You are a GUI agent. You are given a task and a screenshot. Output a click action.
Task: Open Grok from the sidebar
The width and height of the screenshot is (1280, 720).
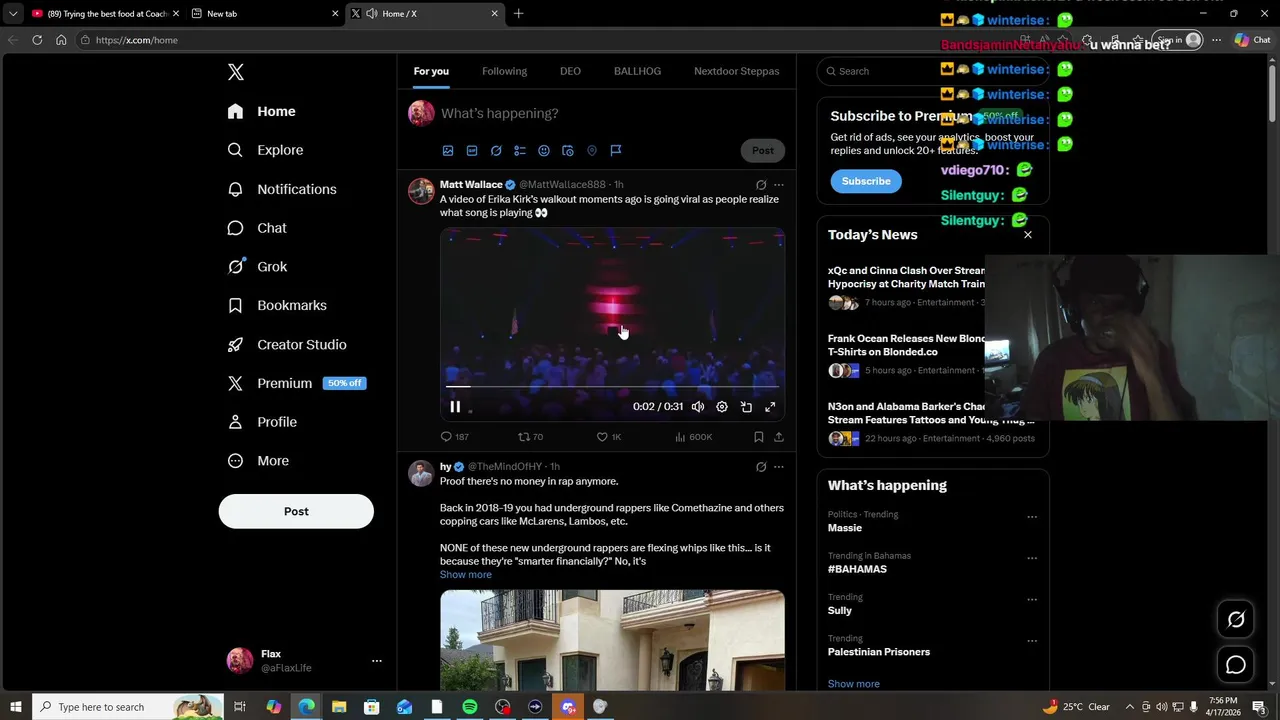tap(257, 267)
